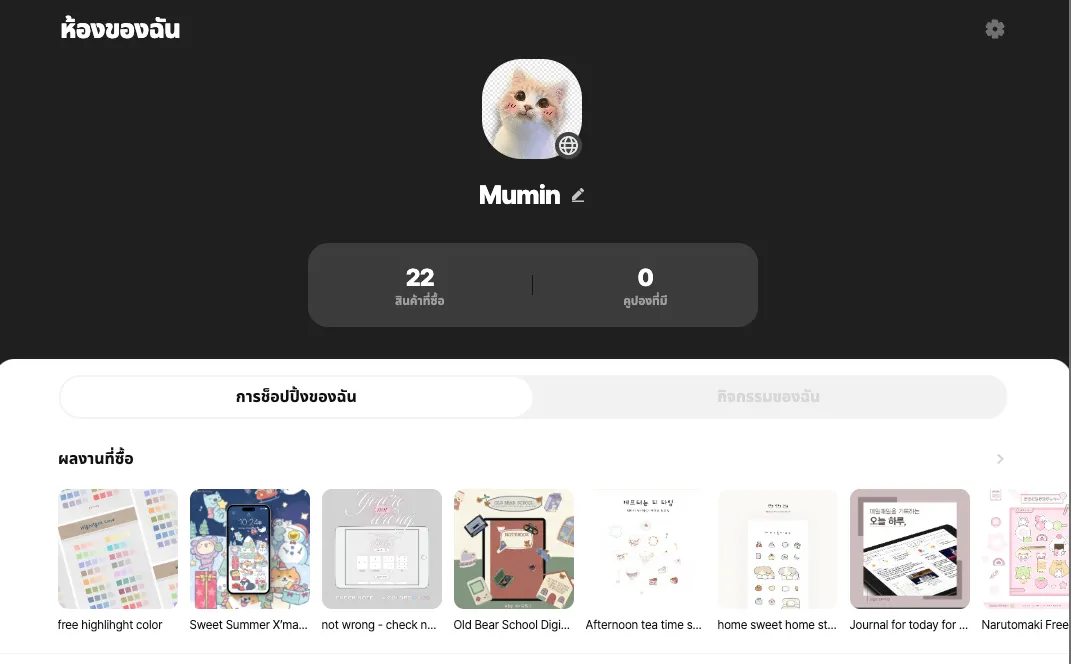This screenshot has width=1071, height=664.
Task: Open not wrong - check n... thumbnail
Action: 382,549
